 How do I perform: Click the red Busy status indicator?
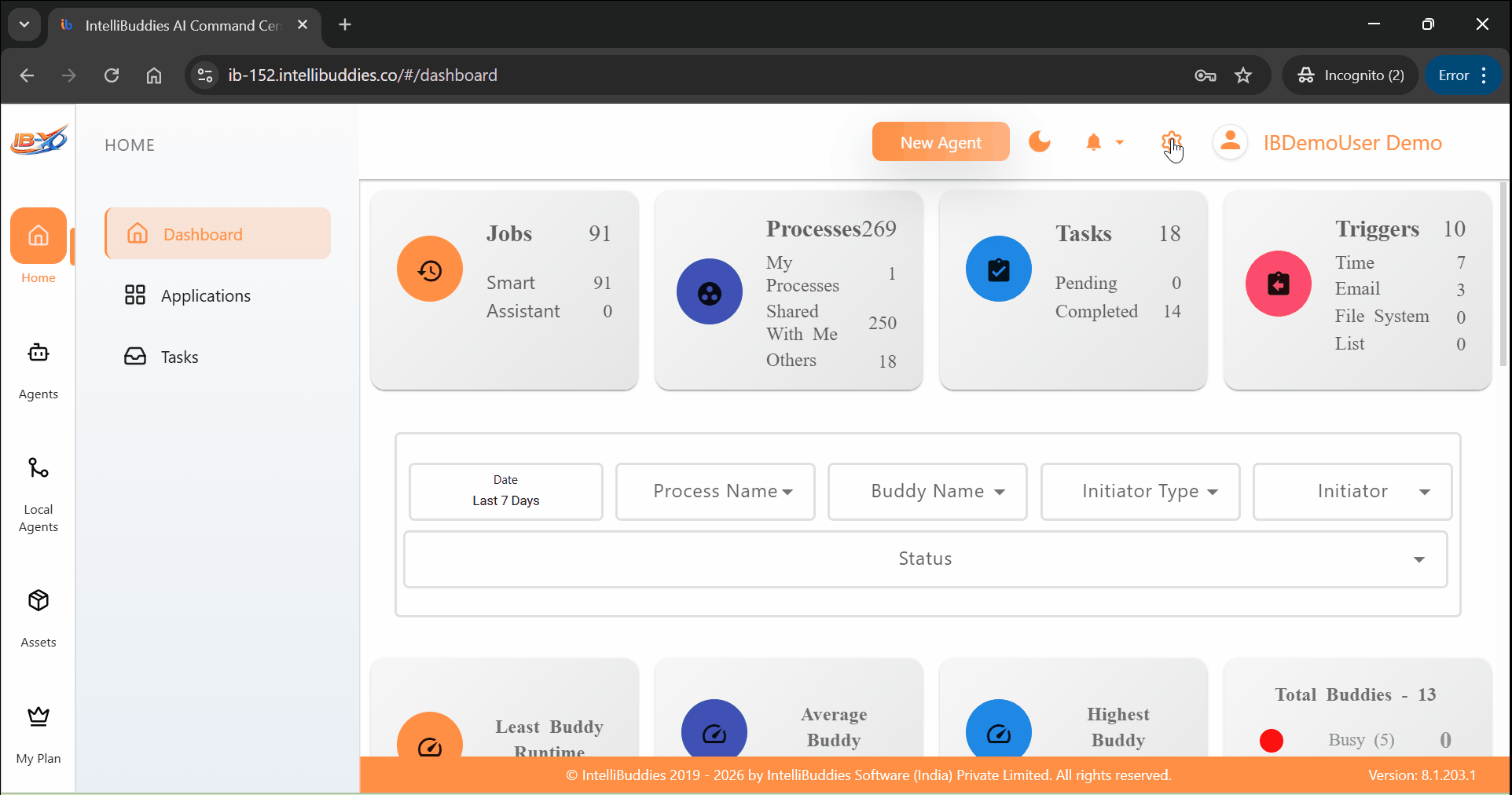pyautogui.click(x=1272, y=740)
